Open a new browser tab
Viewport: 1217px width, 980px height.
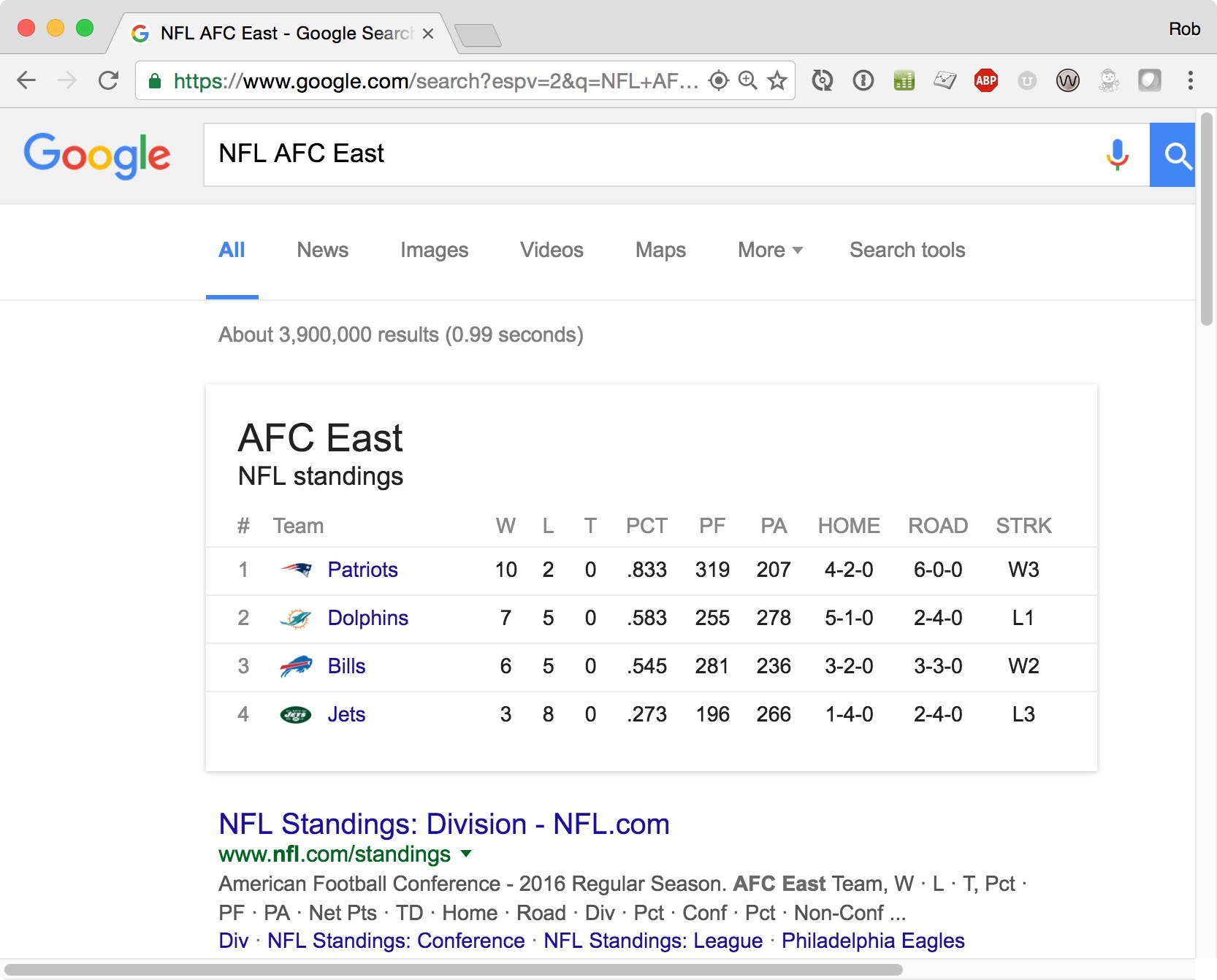pyautogui.click(x=478, y=35)
